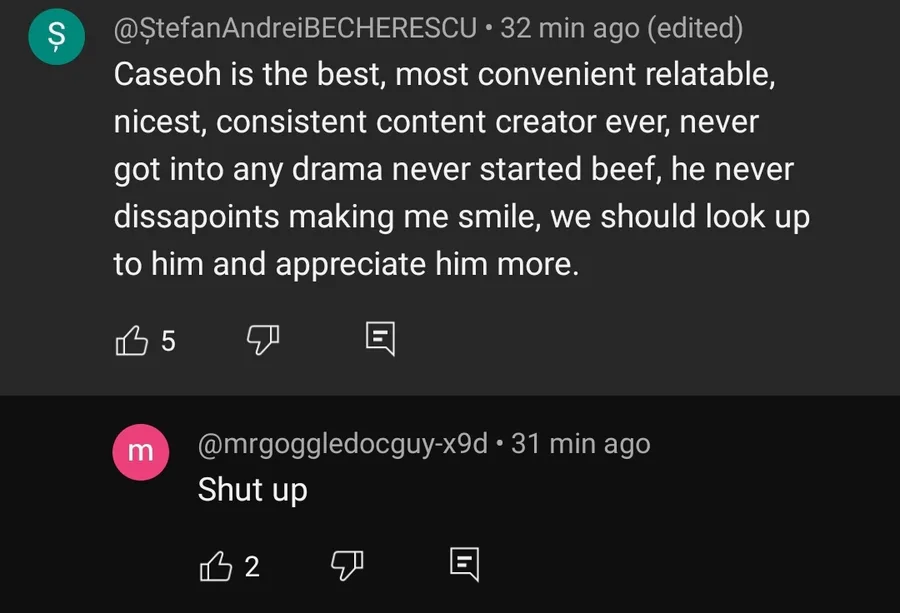Like the Caseoh comment by ȘtefanAndreiBECHERESCU
Screen dimensions: 900x613
click(131, 340)
